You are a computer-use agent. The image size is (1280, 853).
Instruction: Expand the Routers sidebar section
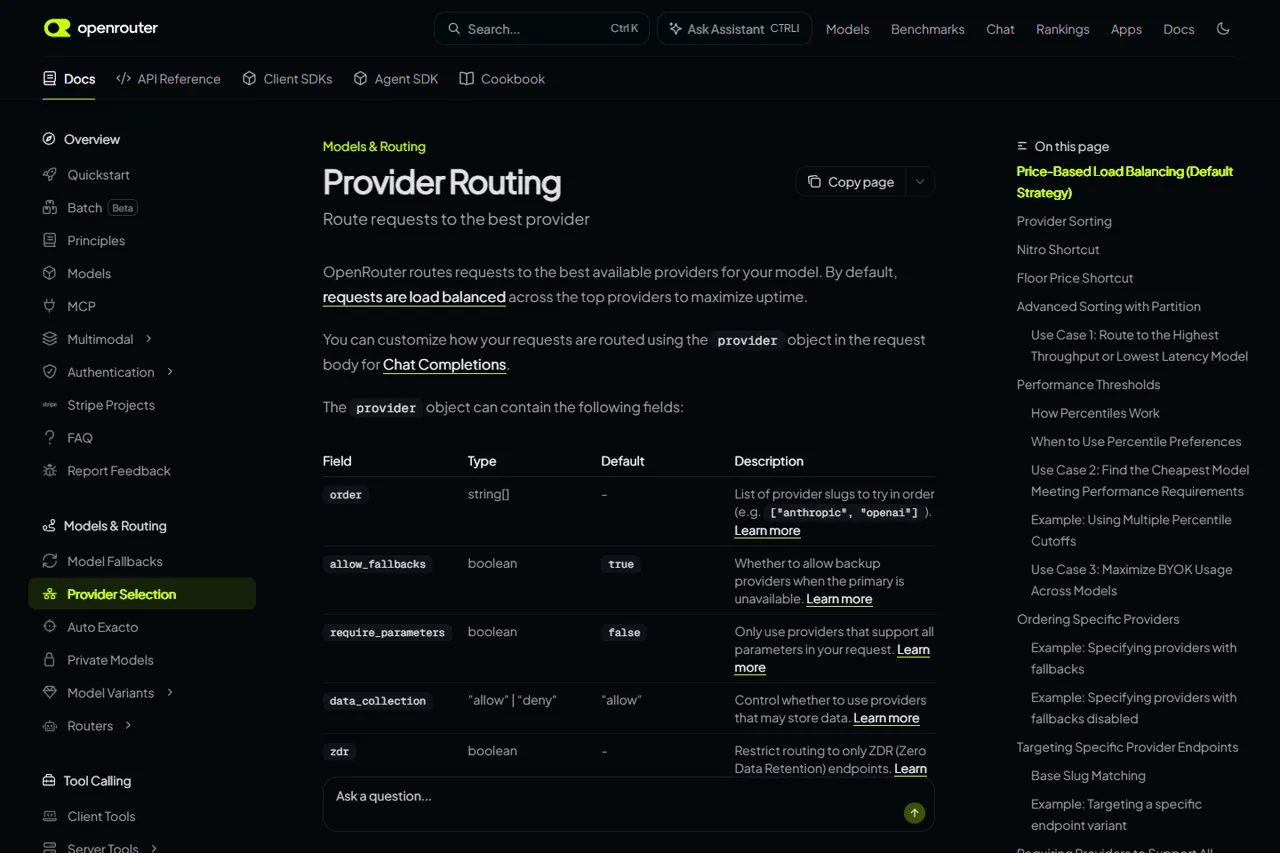point(128,726)
